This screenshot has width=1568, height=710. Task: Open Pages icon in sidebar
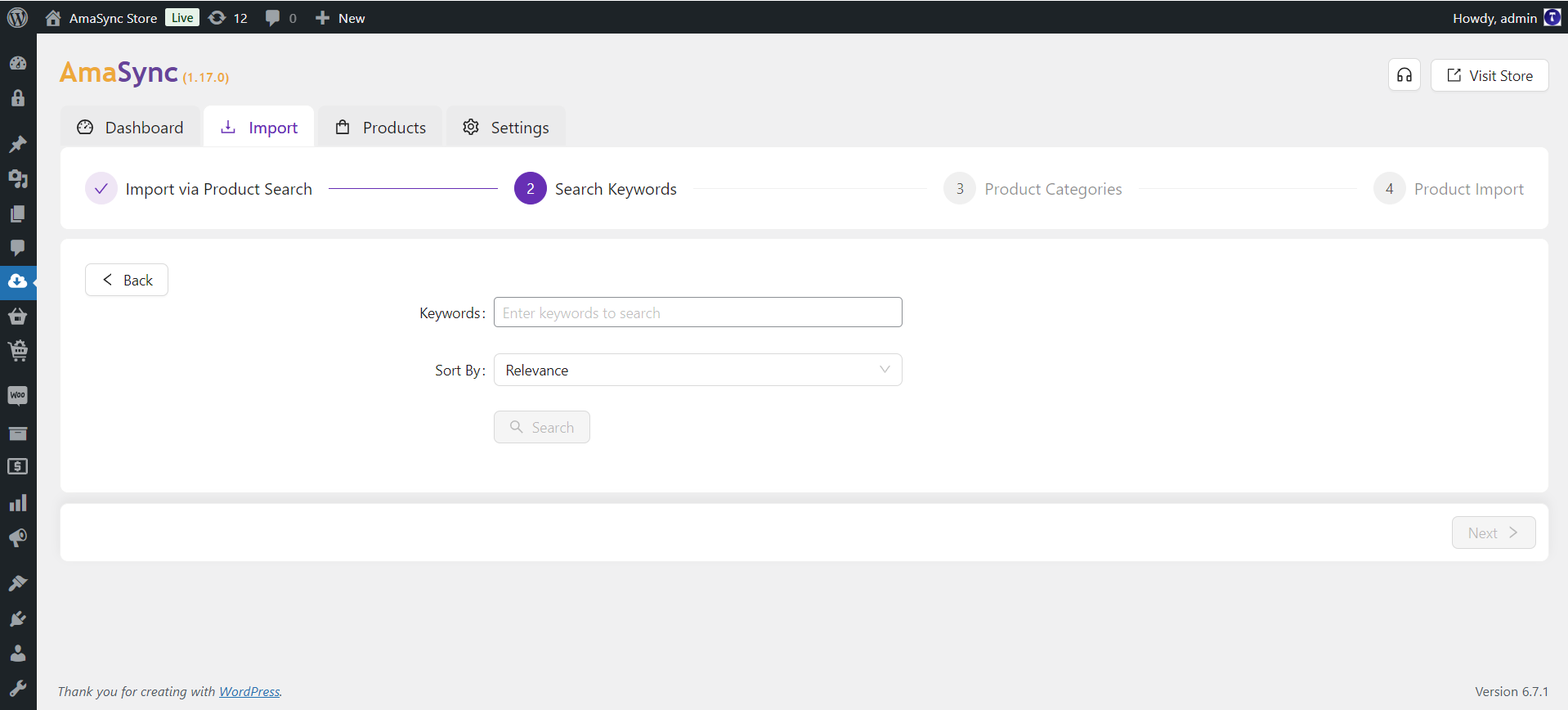pos(18,213)
